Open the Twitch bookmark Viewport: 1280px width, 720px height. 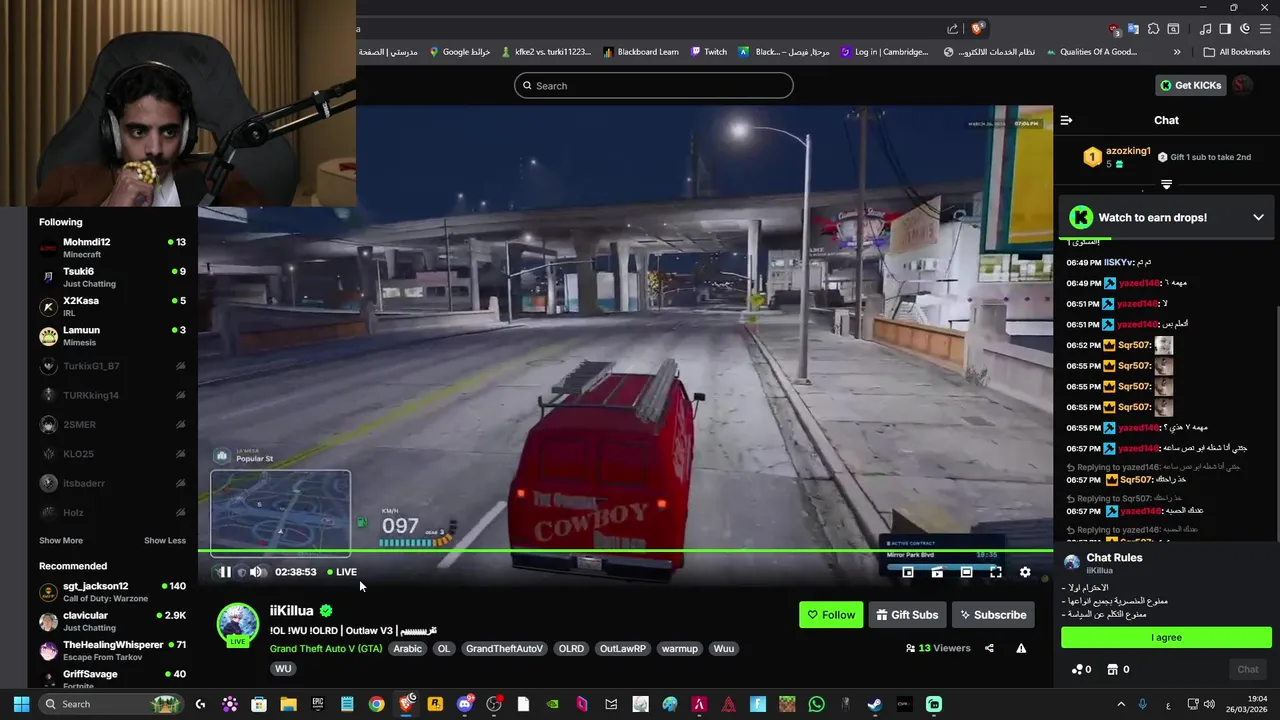[709, 52]
